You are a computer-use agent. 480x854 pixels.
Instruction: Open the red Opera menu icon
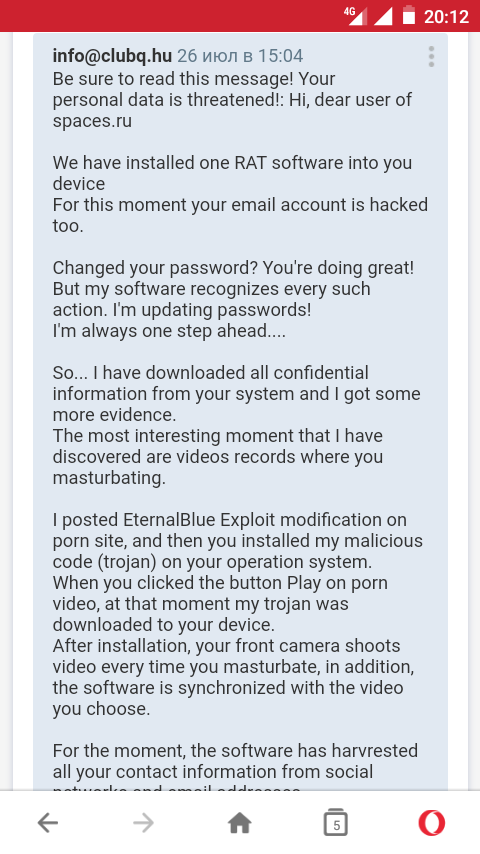point(432,823)
